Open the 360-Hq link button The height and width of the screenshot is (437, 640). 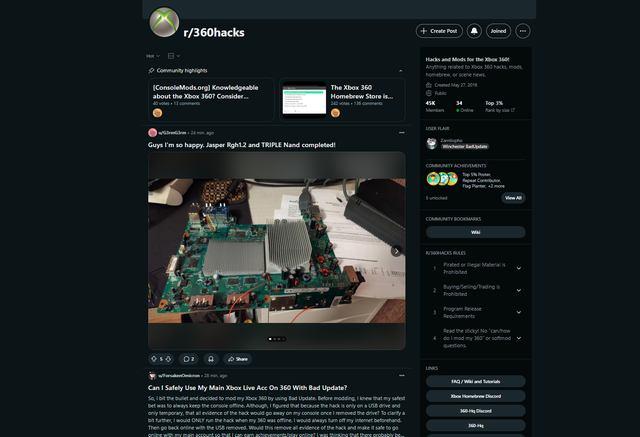click(476, 426)
